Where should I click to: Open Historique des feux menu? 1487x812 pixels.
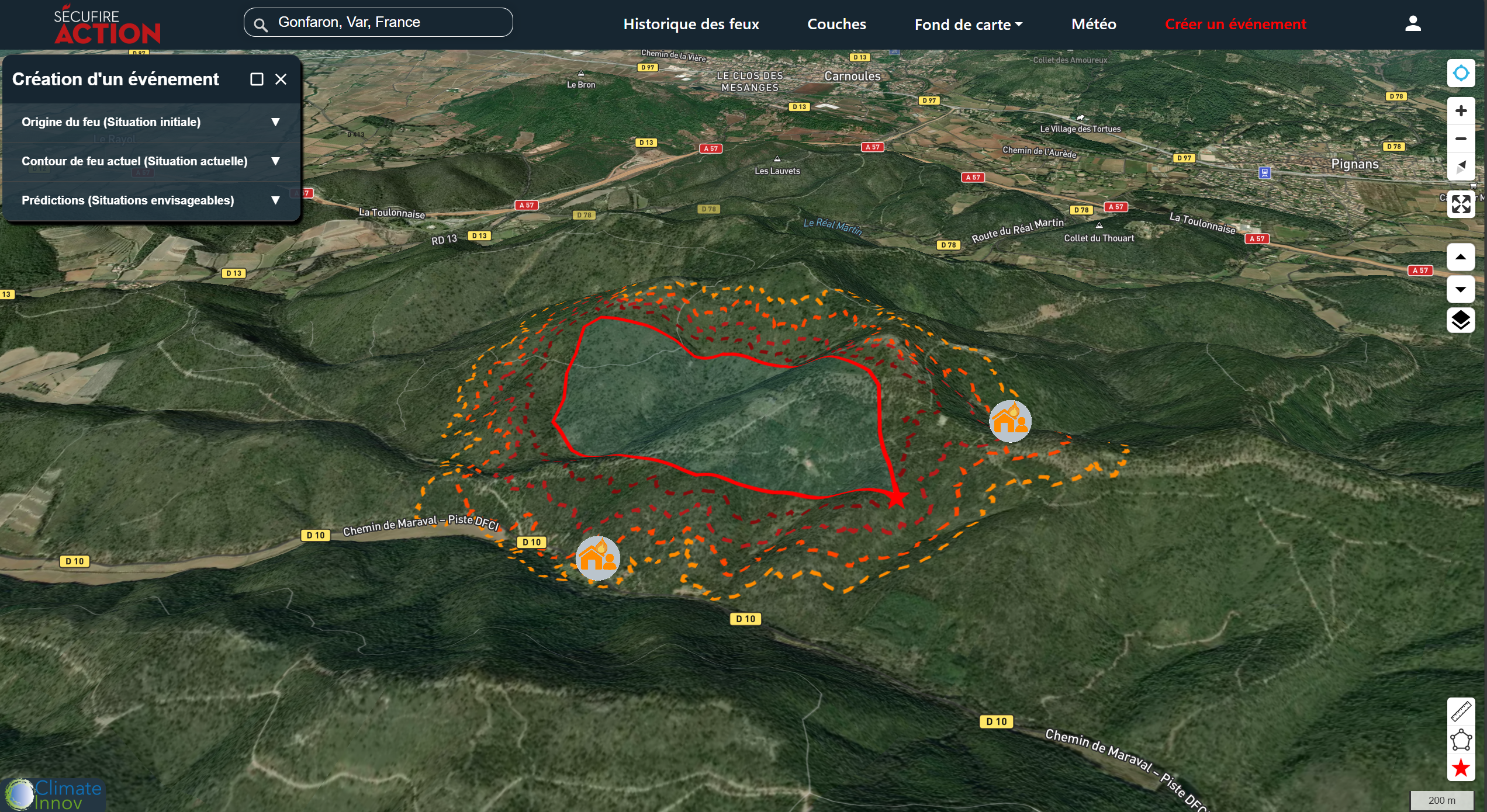pos(691,25)
